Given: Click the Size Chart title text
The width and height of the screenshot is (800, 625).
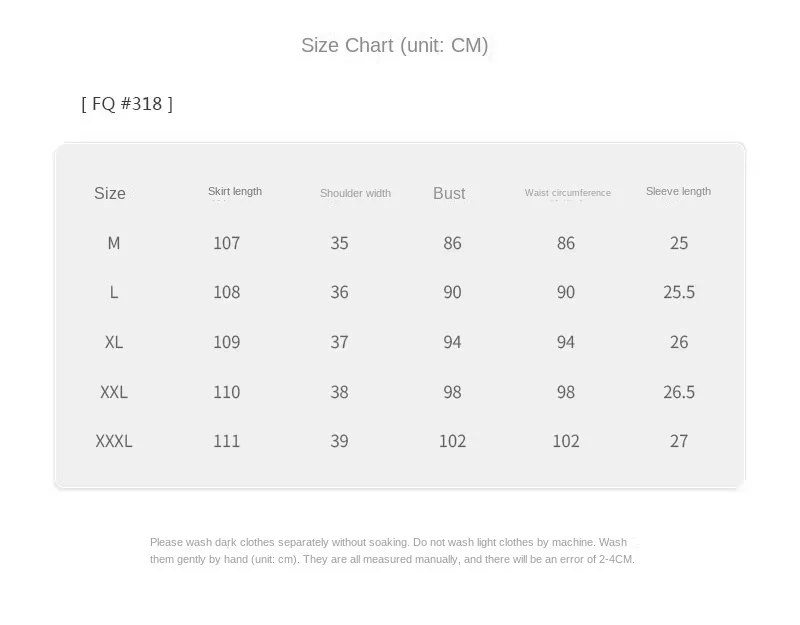Looking at the screenshot, I should 394,45.
